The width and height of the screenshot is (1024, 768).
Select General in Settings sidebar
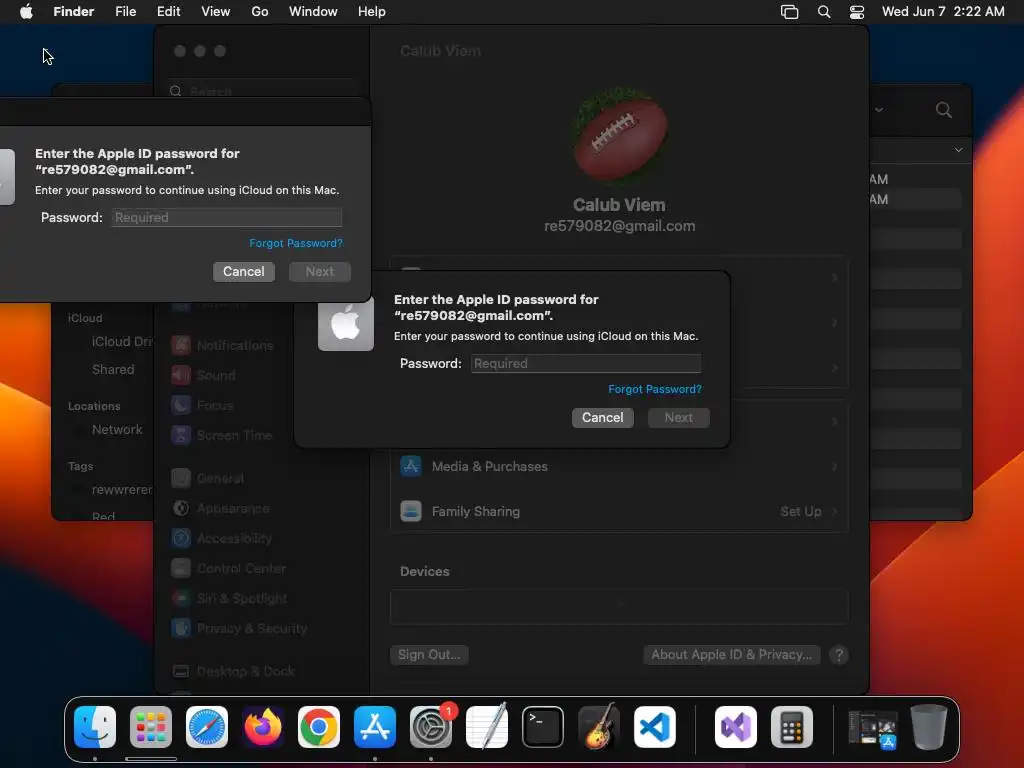[x=207, y=479]
